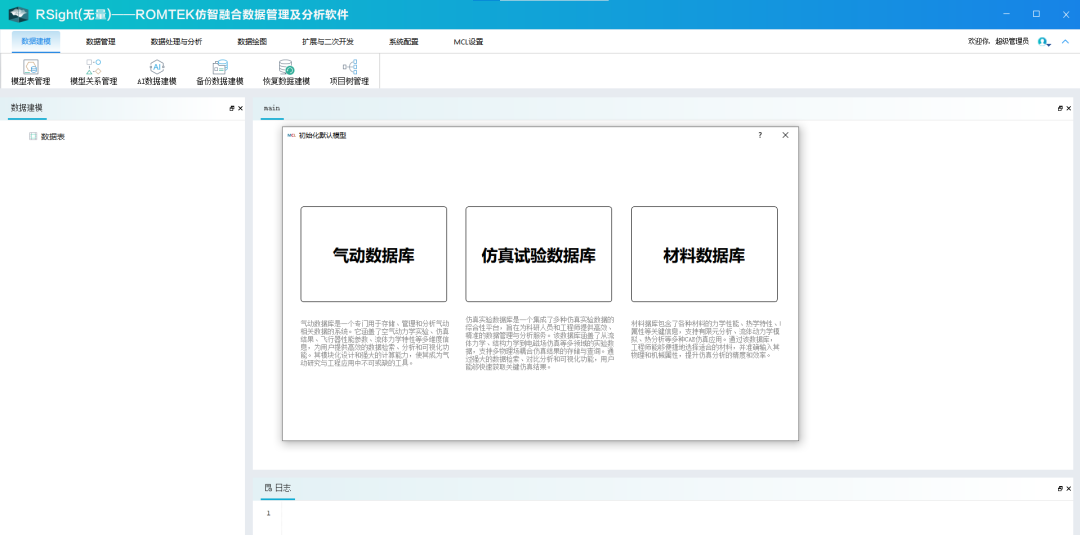Launch AI数据建模 from the toolbar
The width and height of the screenshot is (1080, 535).
tap(156, 72)
